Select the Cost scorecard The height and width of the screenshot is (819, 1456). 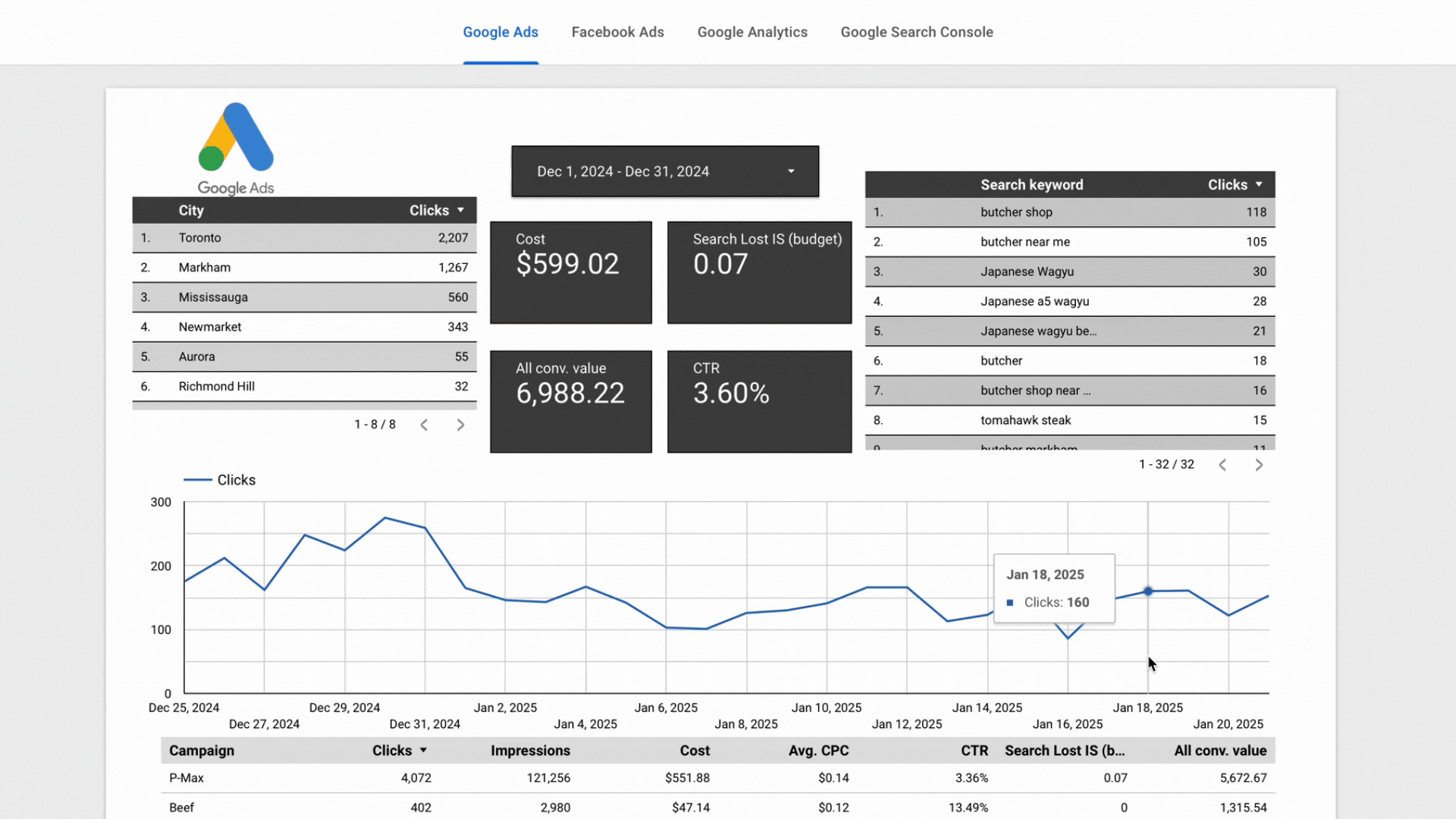(571, 272)
